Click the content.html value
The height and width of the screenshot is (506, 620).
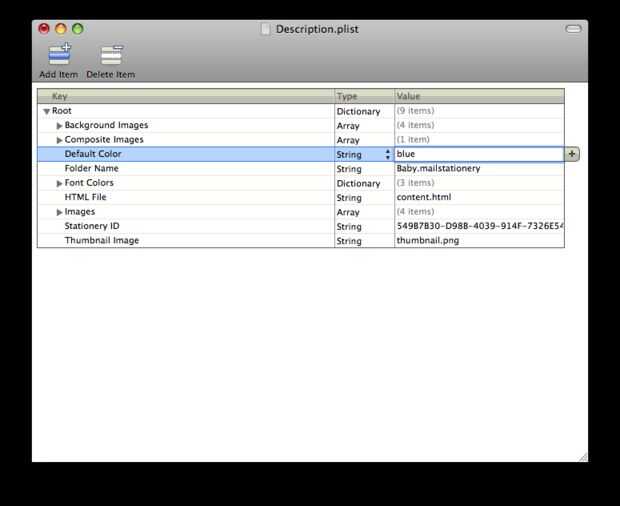tap(423, 197)
